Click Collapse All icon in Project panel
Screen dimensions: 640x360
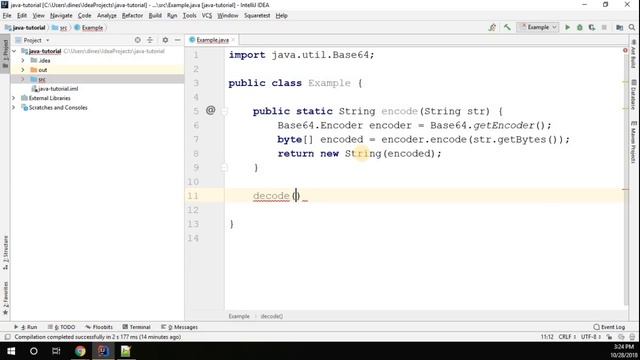(150, 40)
